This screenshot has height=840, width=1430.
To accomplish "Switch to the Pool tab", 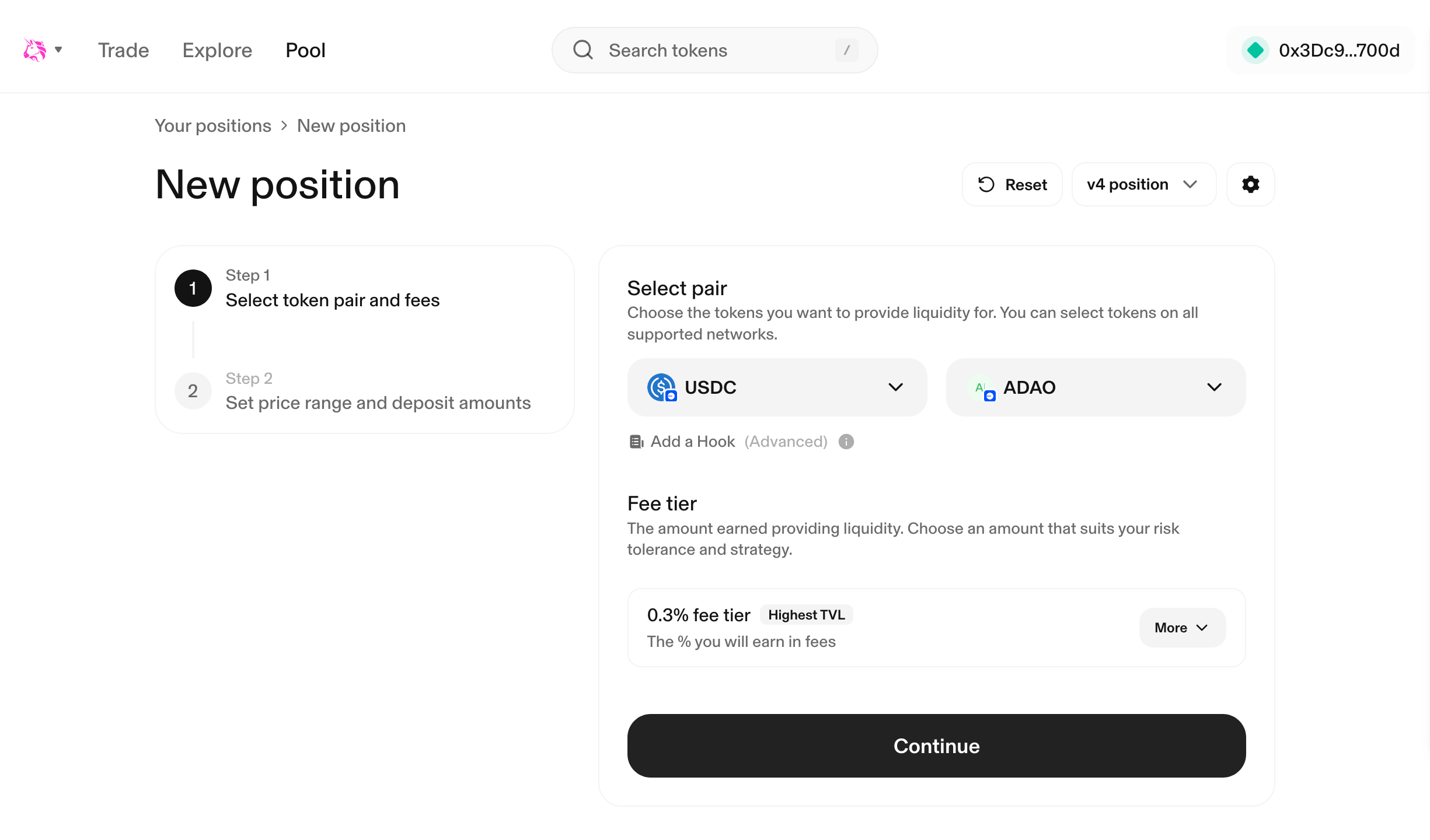I will pyautogui.click(x=305, y=50).
